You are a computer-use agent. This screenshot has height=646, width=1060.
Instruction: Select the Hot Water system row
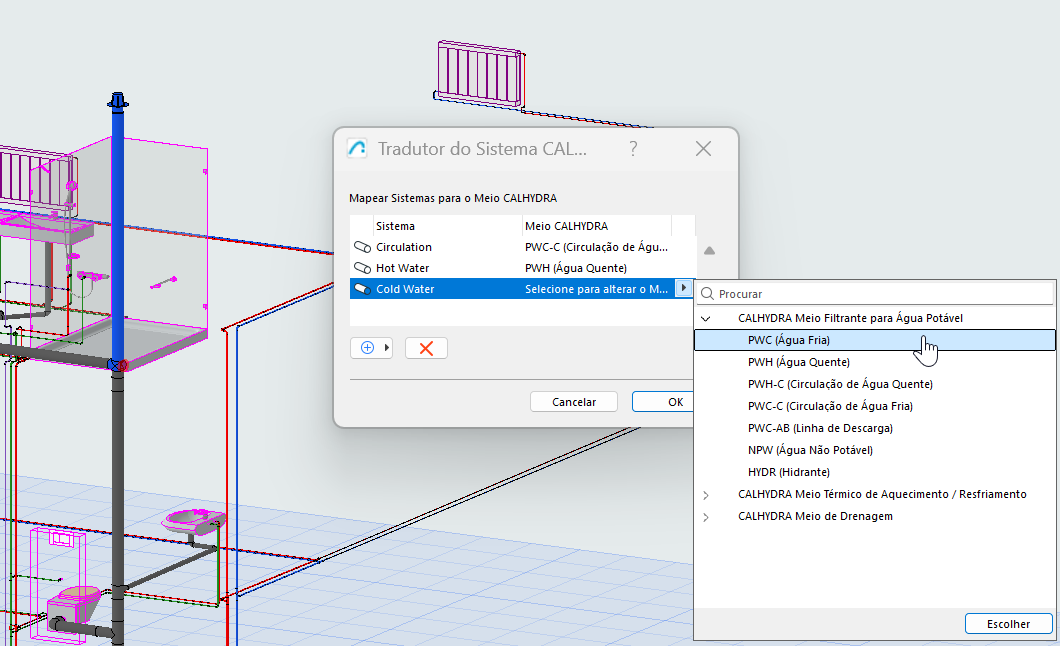pyautogui.click(x=523, y=268)
